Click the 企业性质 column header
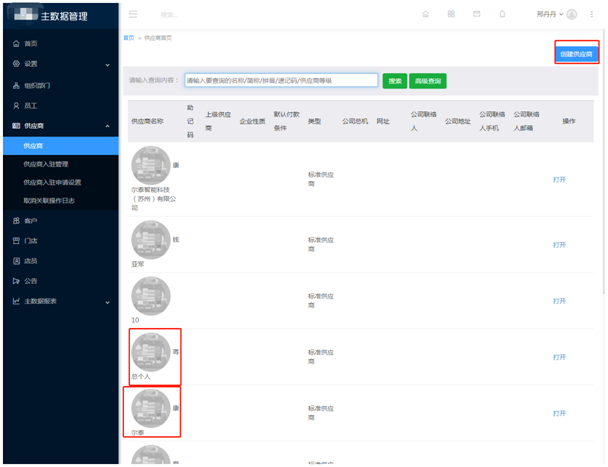This screenshot has height=467, width=608. (252, 121)
